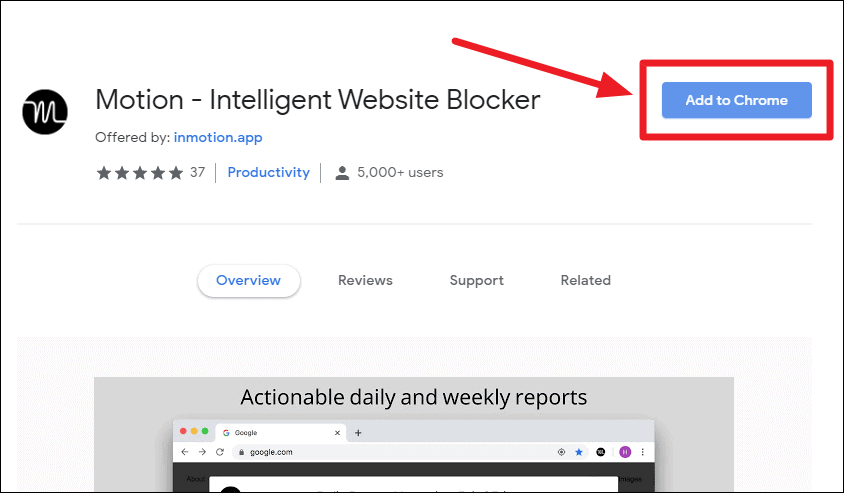Open the Support tab

click(477, 280)
